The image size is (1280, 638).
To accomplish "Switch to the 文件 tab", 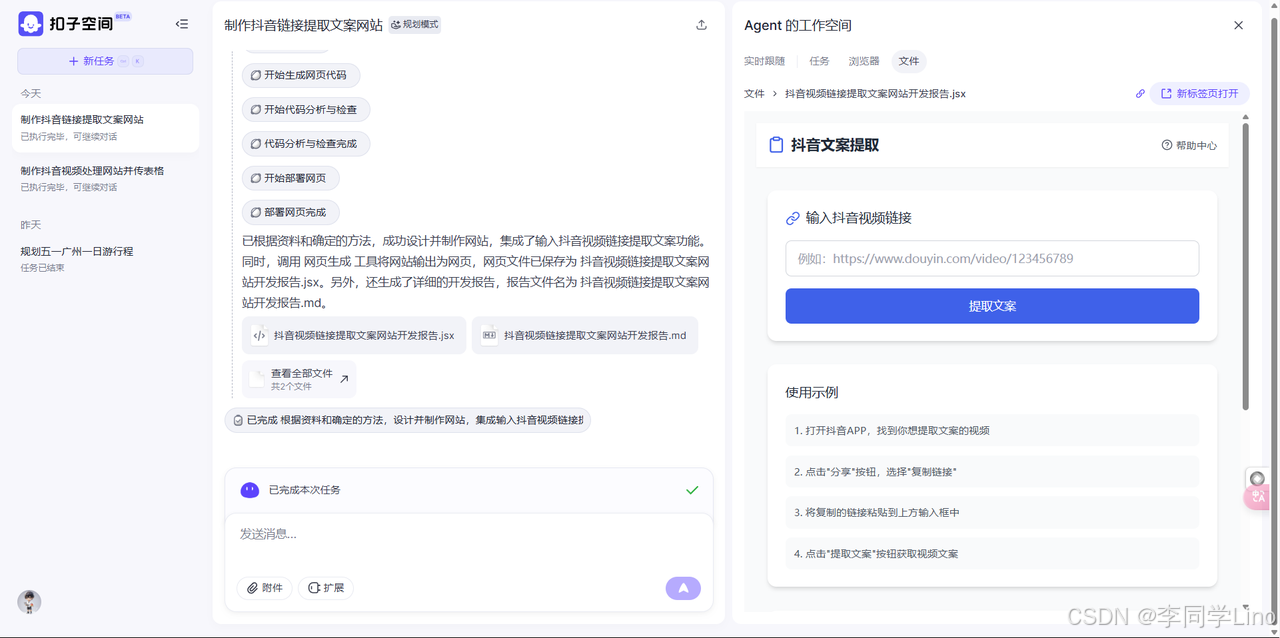I will tap(908, 61).
